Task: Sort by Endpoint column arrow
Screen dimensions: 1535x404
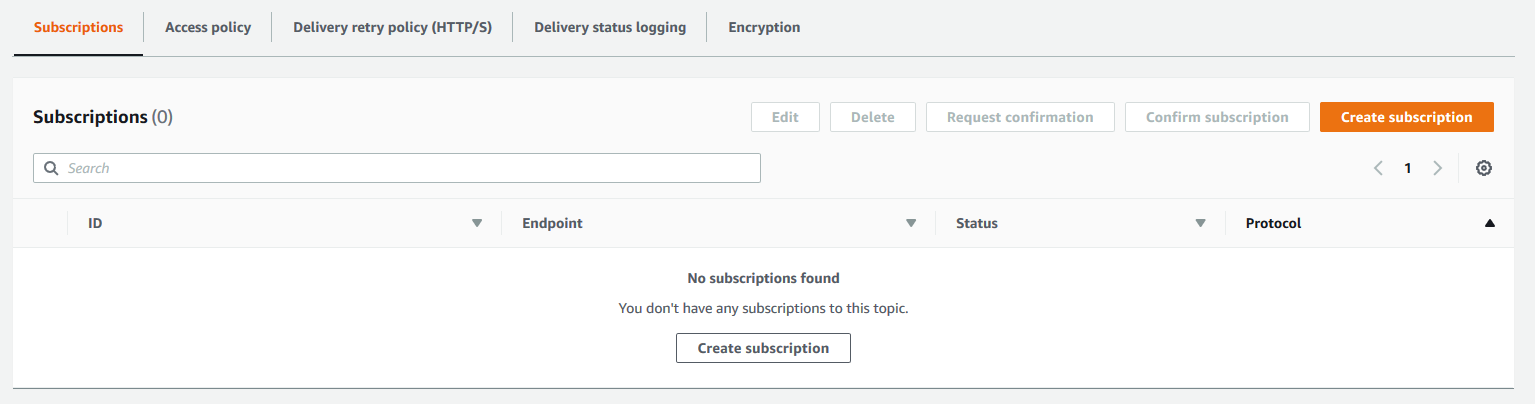Action: (x=911, y=223)
